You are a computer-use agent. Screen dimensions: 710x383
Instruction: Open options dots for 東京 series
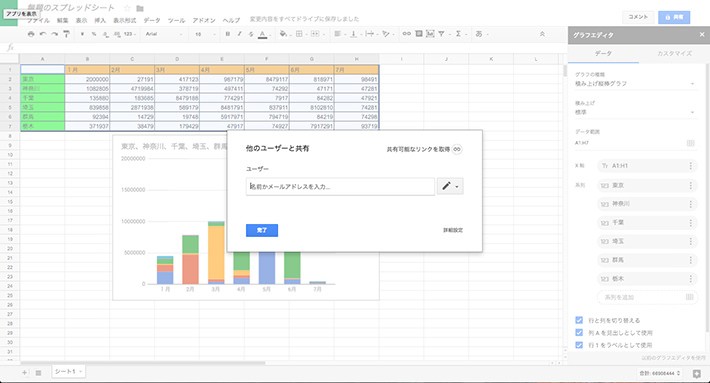pos(691,185)
